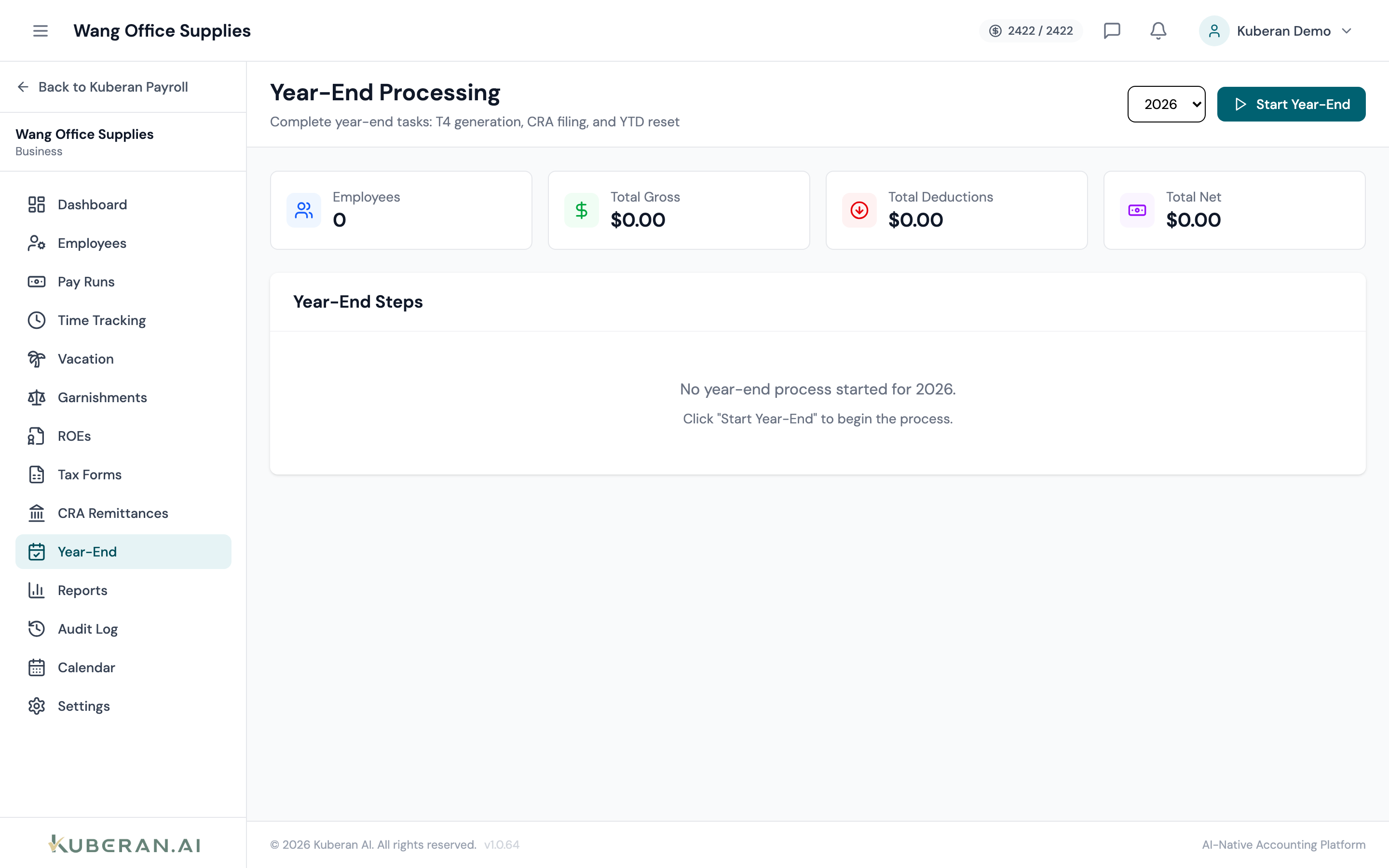Open Pay Runs from the sidebar
1389x868 pixels.
coord(123,282)
